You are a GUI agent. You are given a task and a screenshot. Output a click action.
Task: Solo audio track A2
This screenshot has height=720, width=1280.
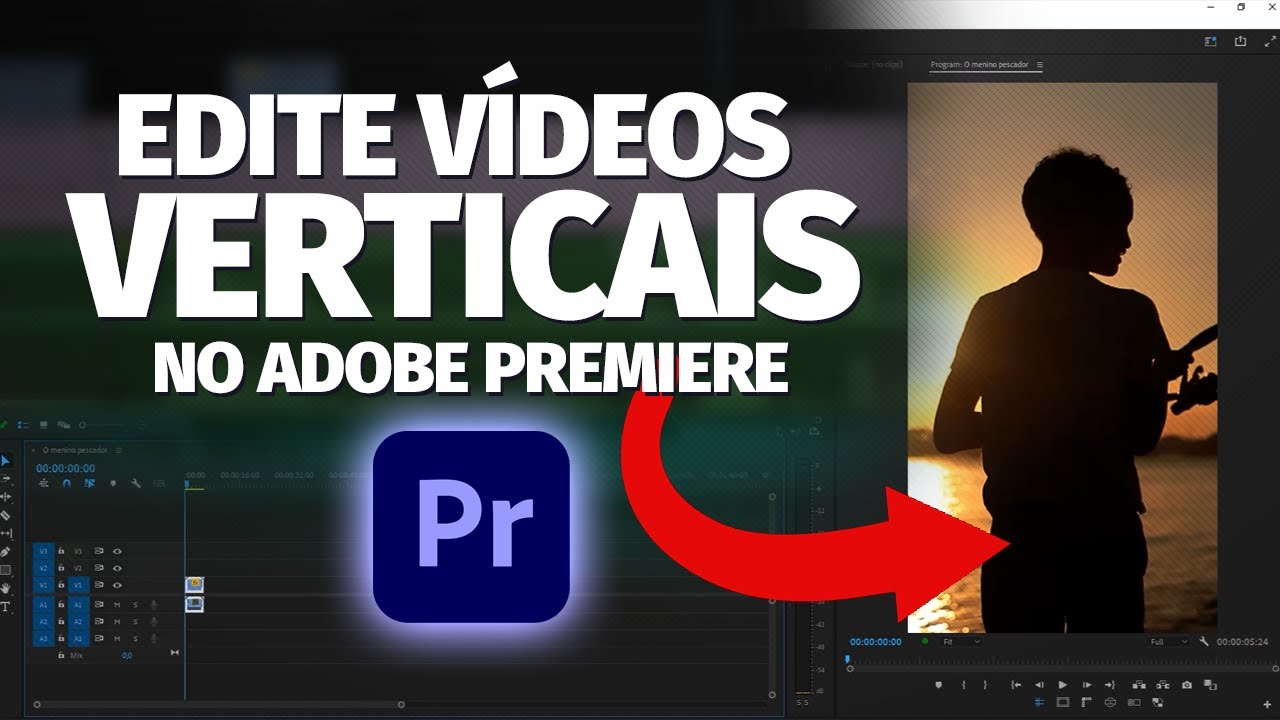135,621
